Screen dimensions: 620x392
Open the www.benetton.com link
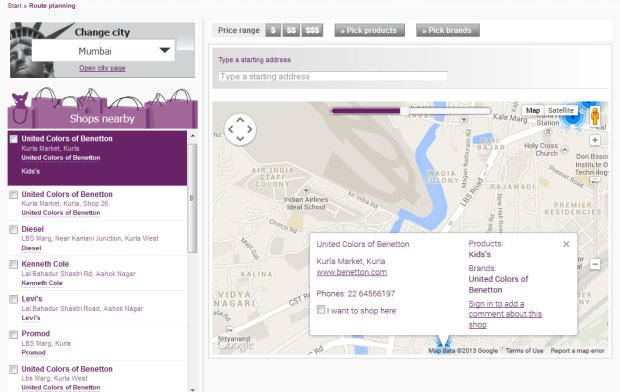[352, 272]
